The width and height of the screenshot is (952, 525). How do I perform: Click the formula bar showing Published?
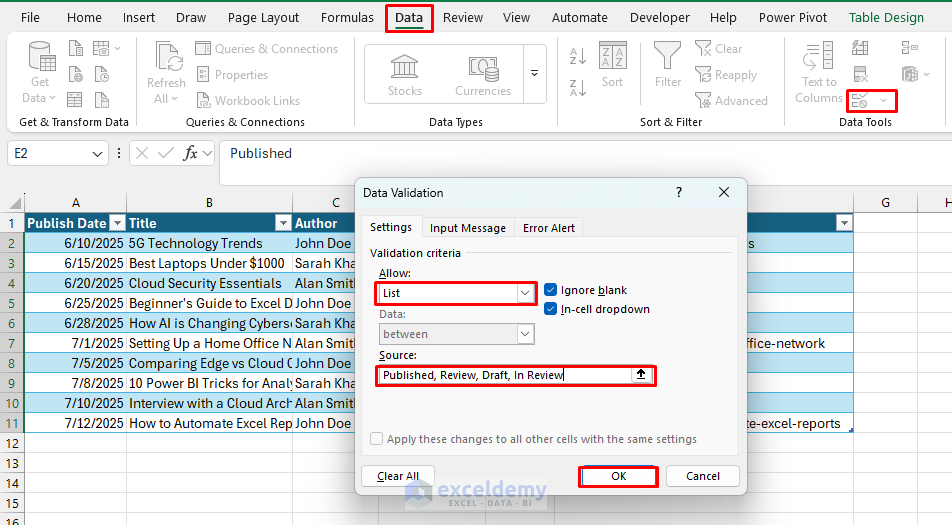[584, 161]
